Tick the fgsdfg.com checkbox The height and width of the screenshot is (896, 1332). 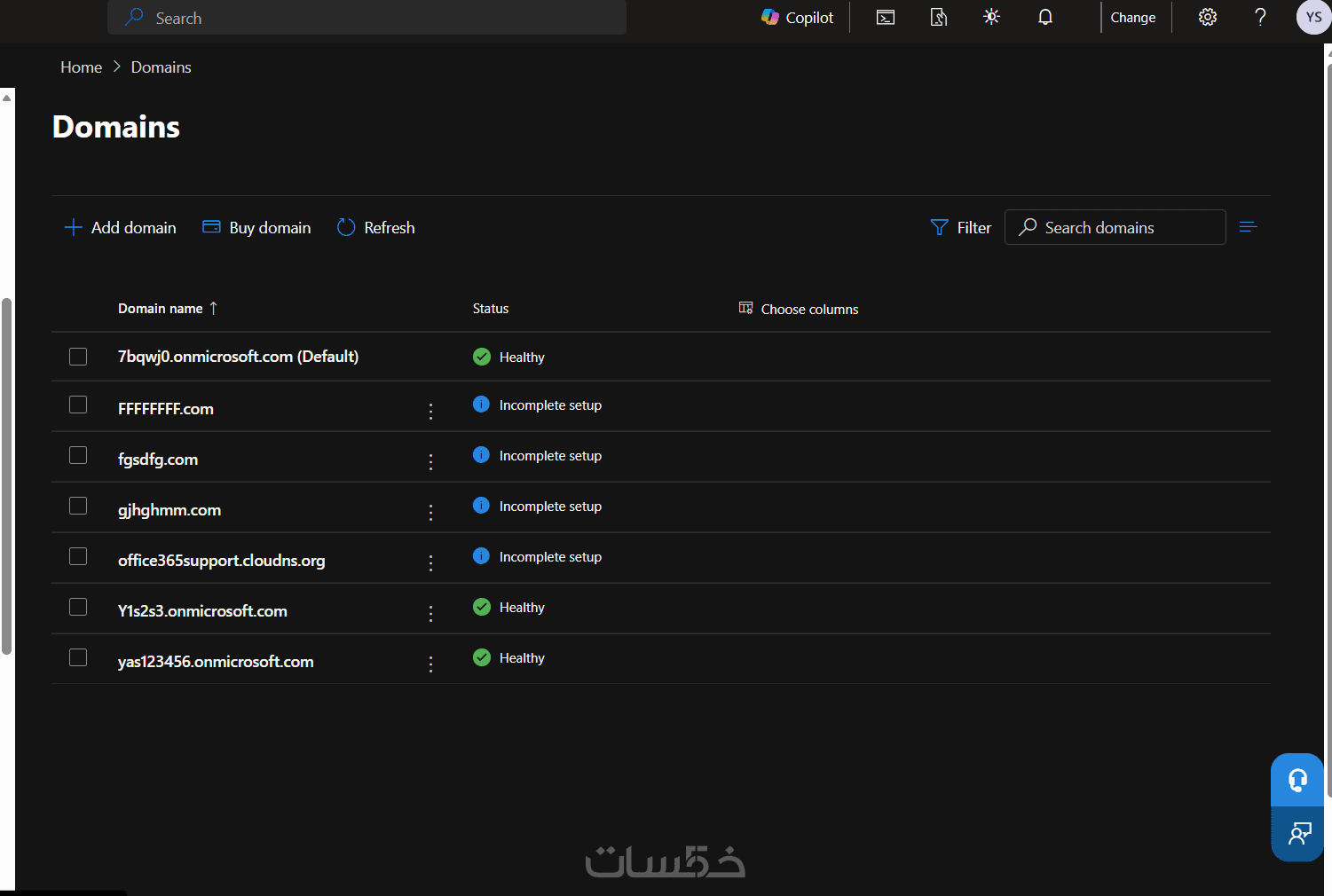click(x=78, y=455)
